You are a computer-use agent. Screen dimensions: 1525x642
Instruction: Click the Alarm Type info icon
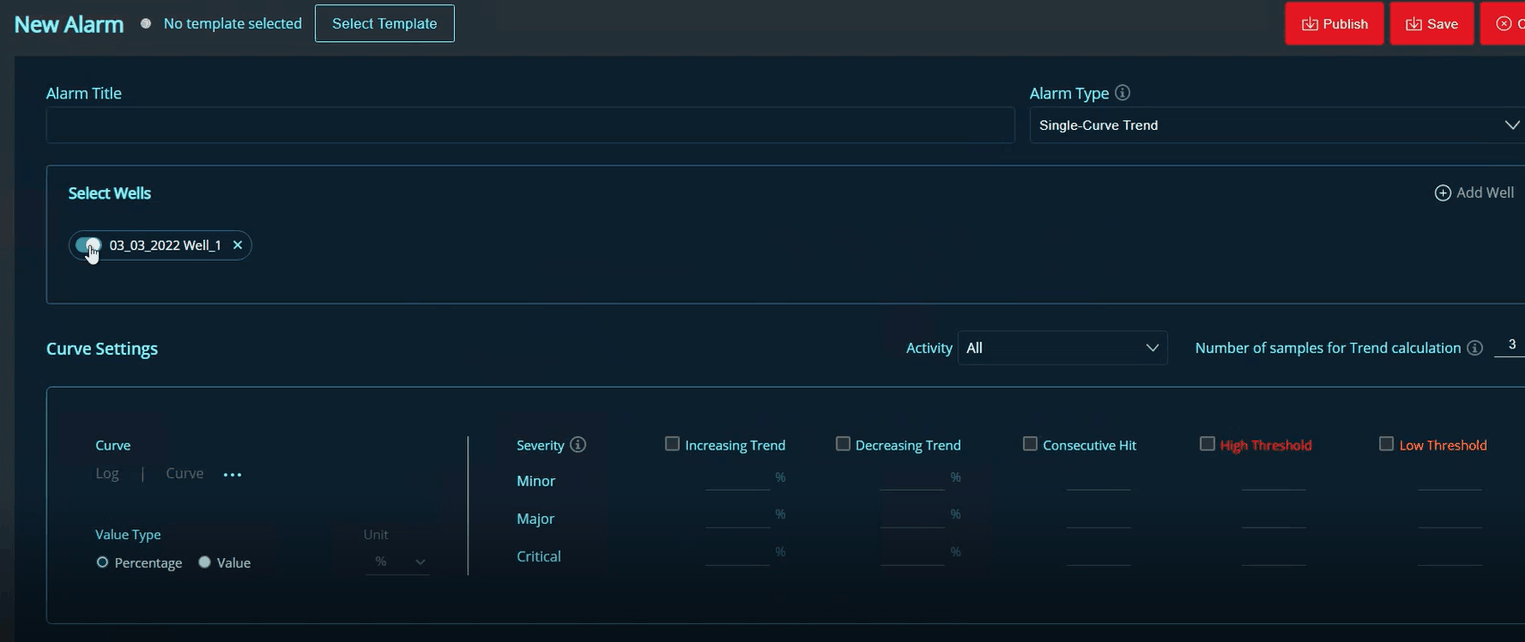1122,93
